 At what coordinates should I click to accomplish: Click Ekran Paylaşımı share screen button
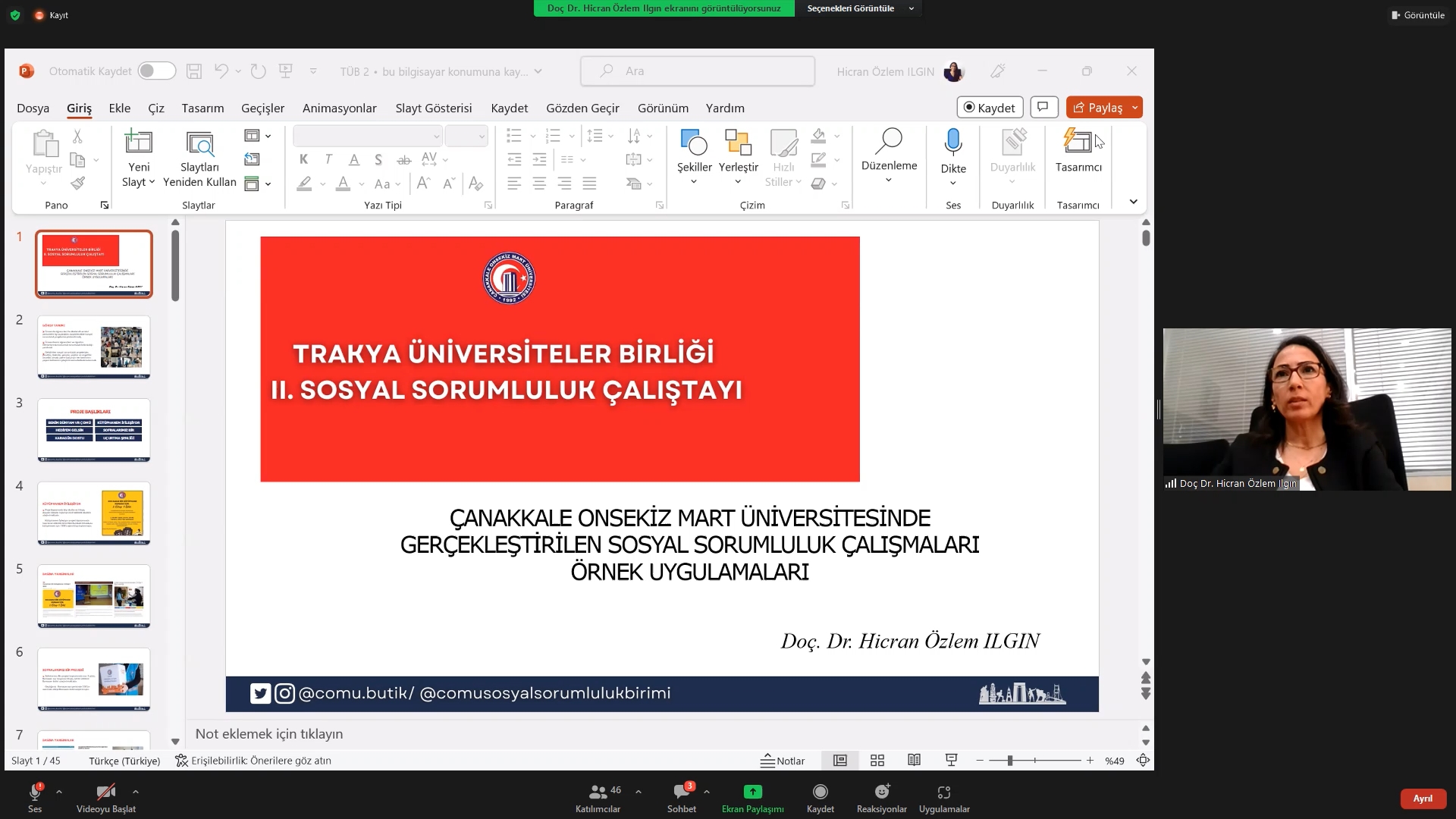pos(753,799)
